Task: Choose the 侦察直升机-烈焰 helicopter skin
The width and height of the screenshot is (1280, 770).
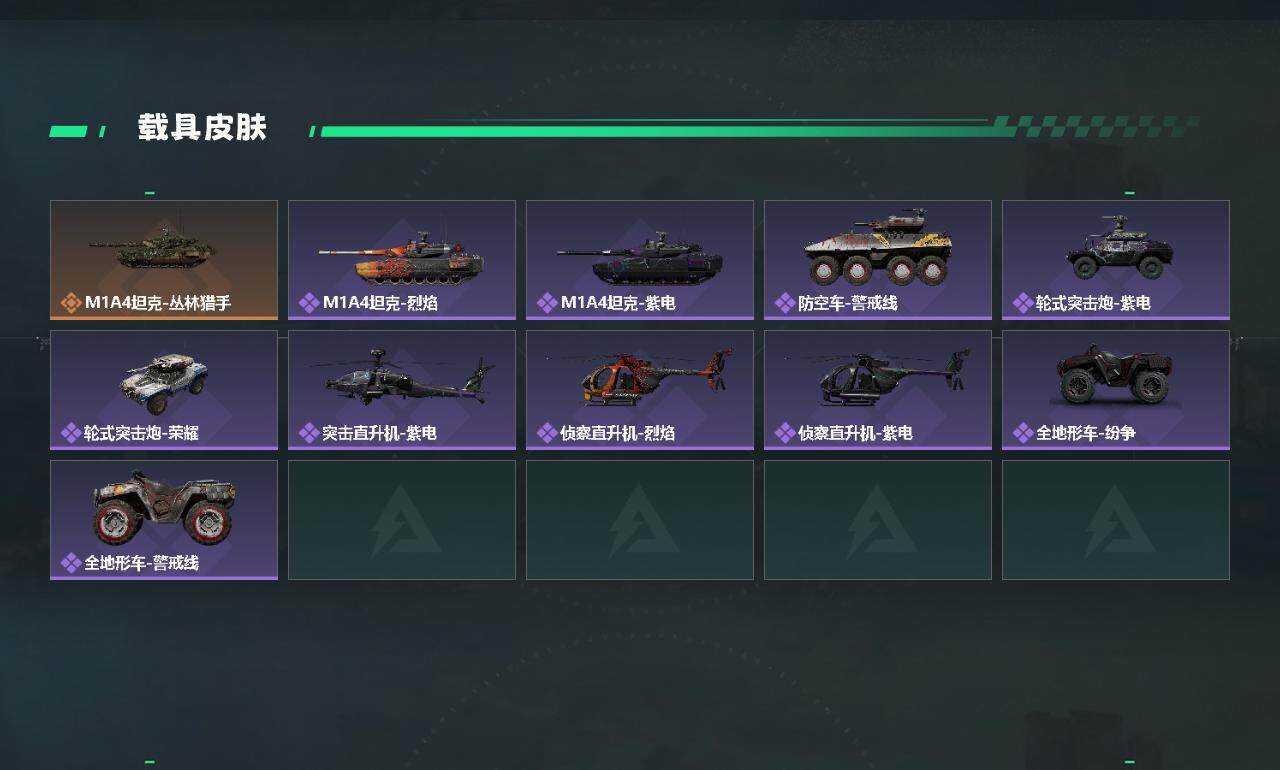Action: click(640, 390)
